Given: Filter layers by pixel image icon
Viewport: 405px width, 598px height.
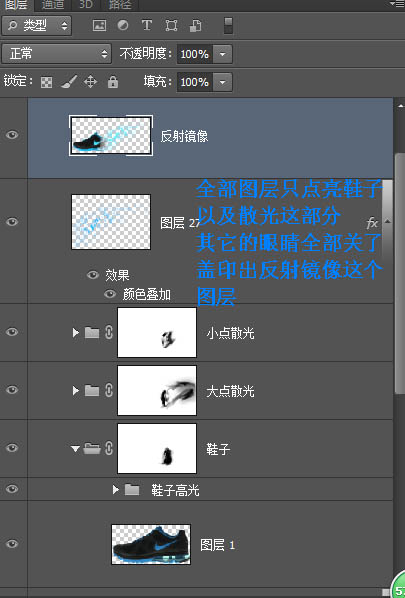Looking at the screenshot, I should [99, 26].
